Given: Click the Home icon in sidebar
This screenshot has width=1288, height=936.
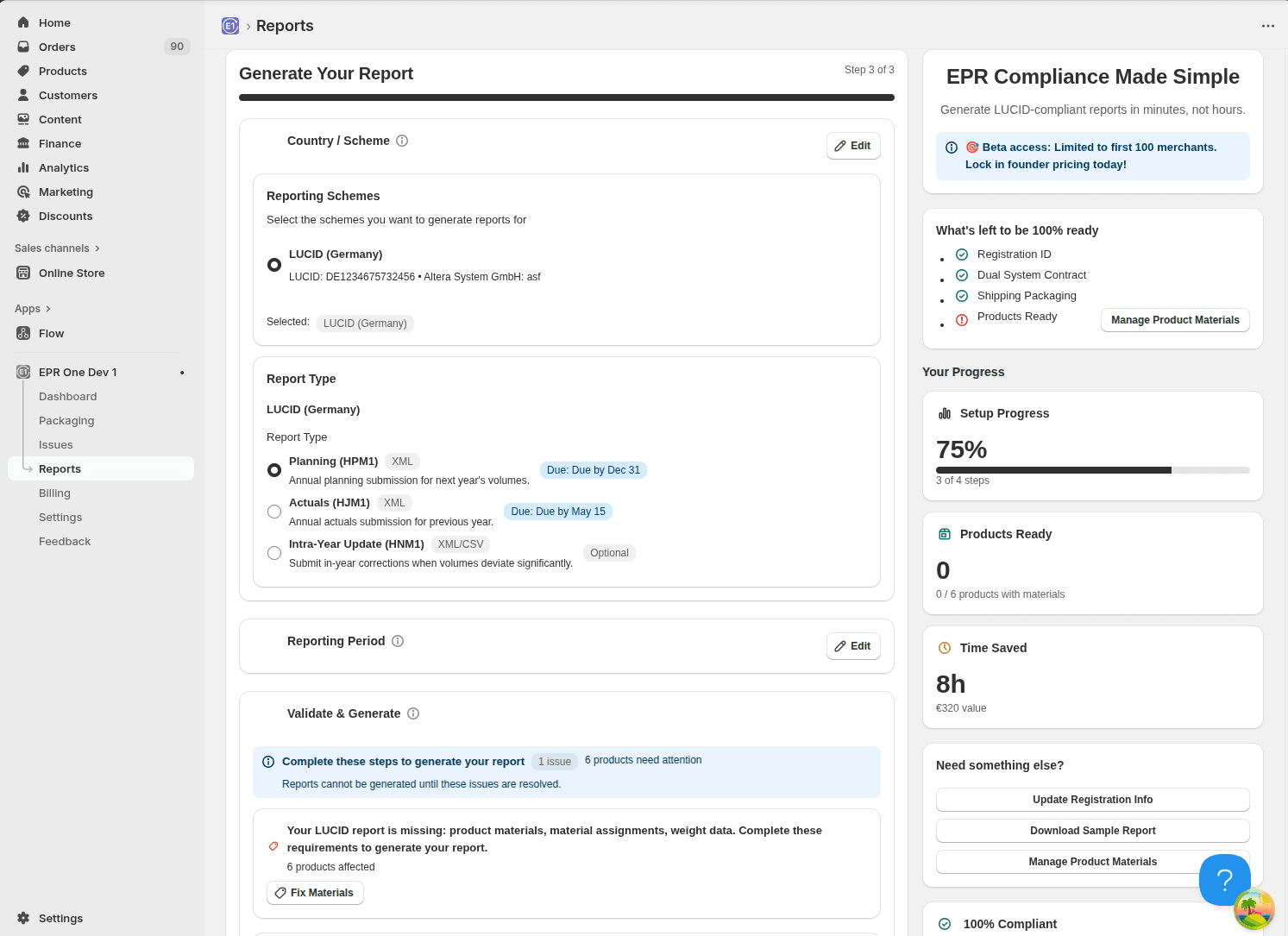Looking at the screenshot, I should pos(23,22).
